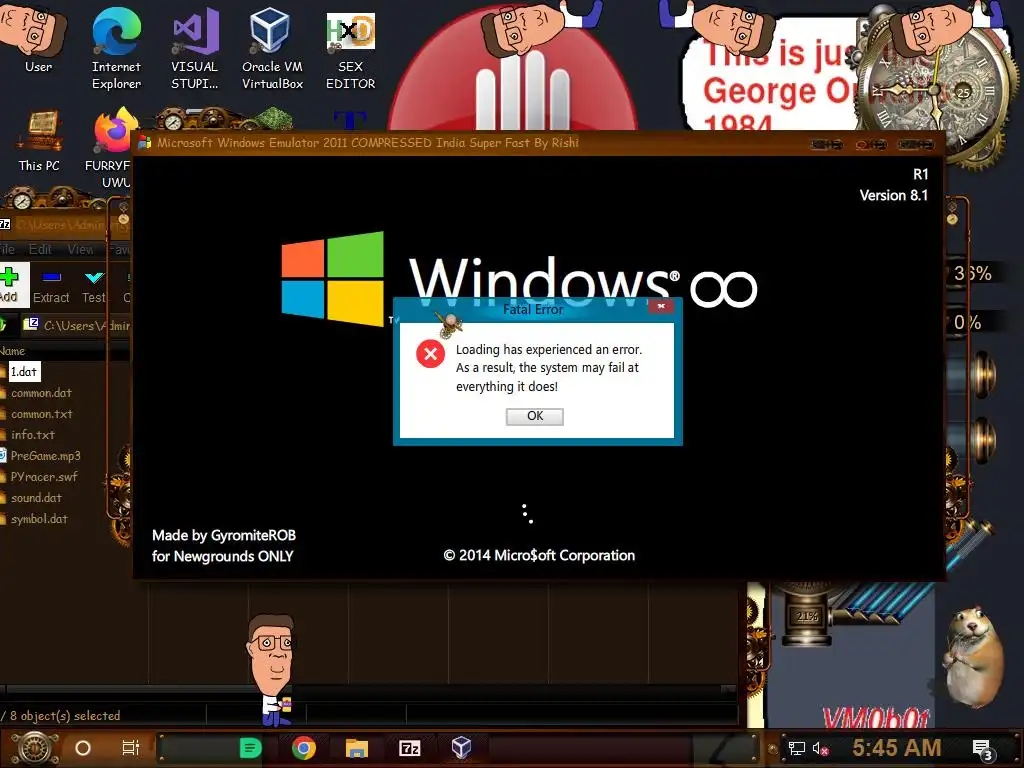Select PreGame.mp3 file

point(45,456)
